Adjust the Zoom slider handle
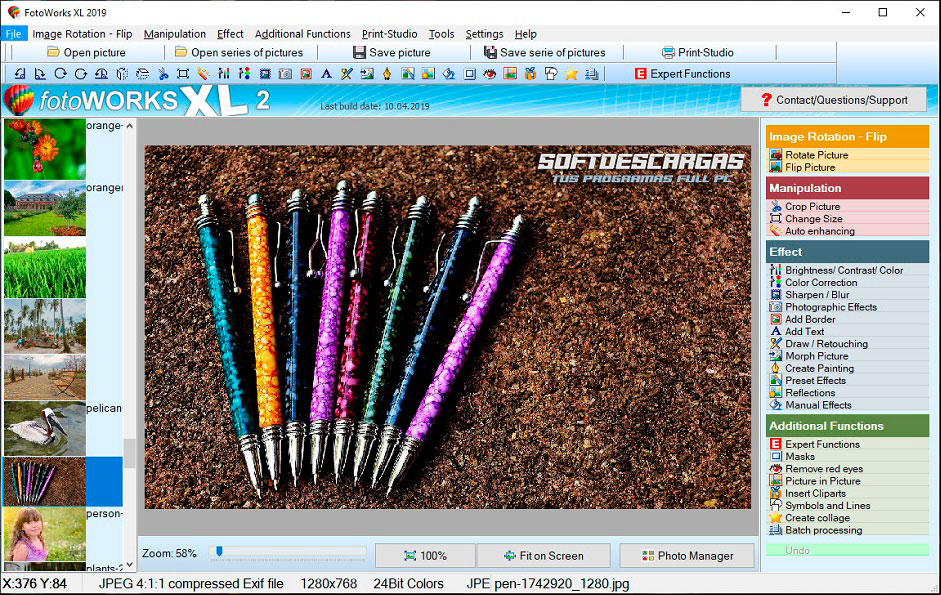Screen dimensions: 941x595 point(219,552)
